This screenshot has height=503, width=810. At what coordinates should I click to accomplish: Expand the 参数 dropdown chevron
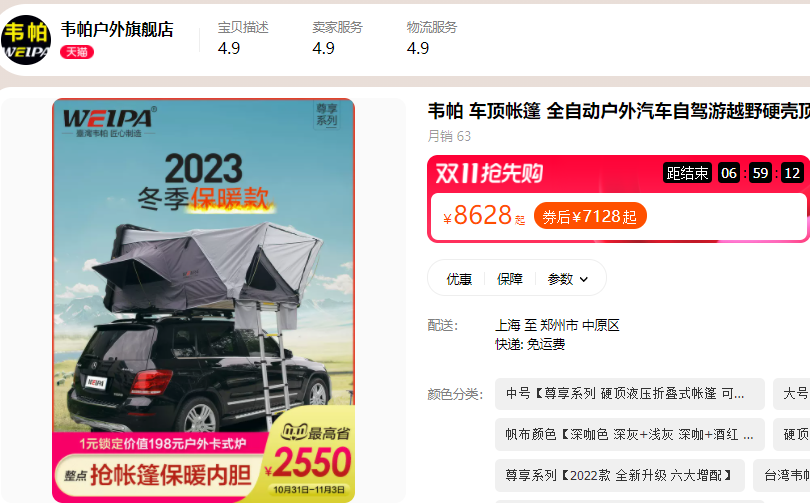pos(584,279)
